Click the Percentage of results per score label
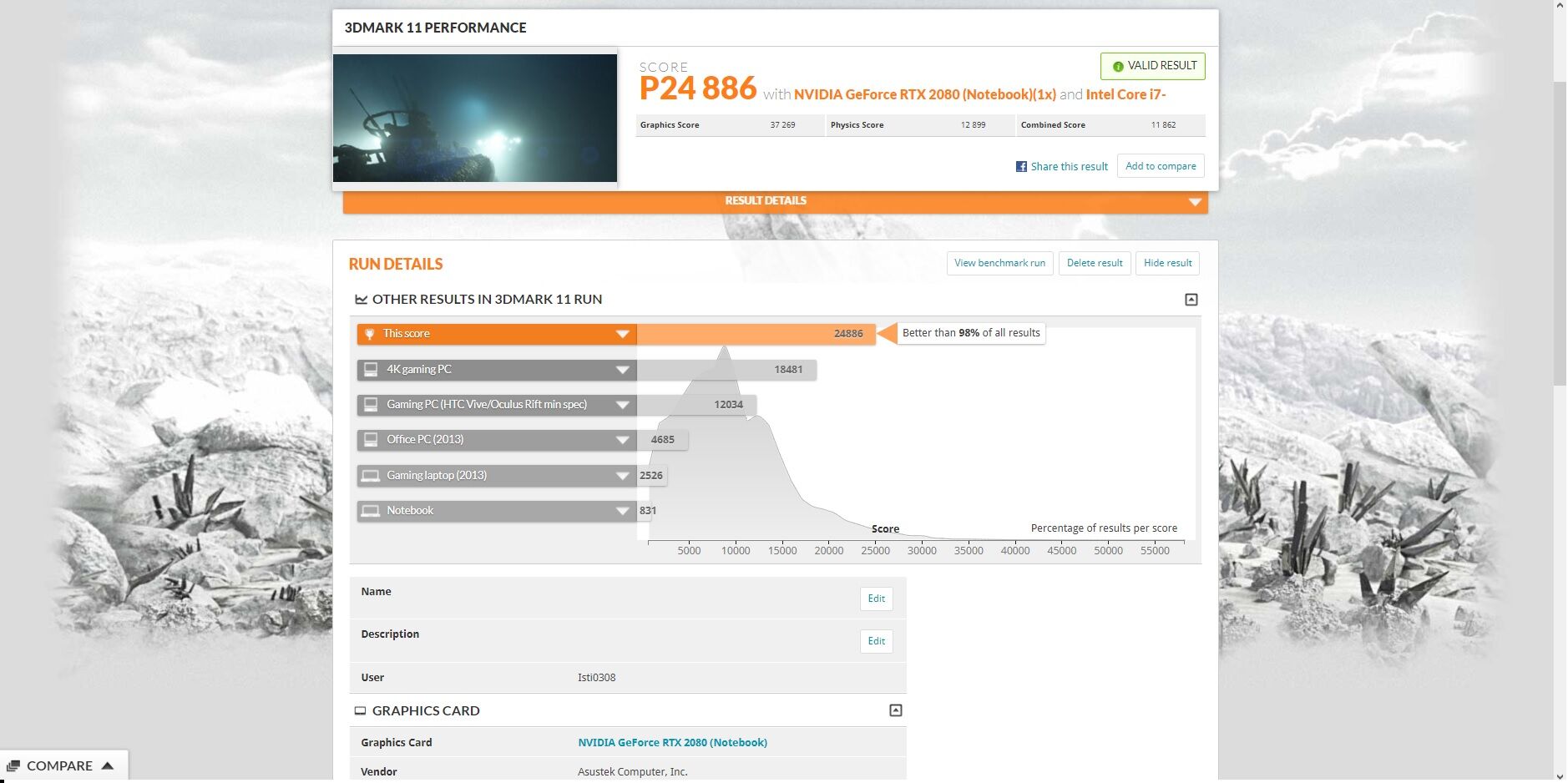 coord(1104,528)
